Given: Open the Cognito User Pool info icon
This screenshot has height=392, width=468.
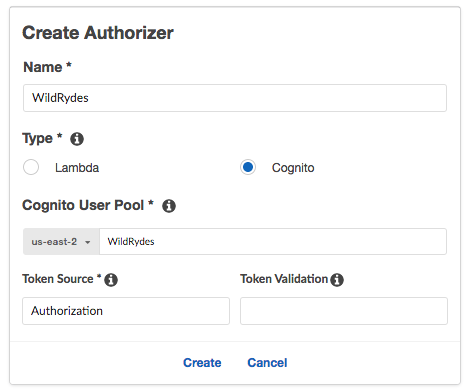Looking at the screenshot, I should 169,206.
